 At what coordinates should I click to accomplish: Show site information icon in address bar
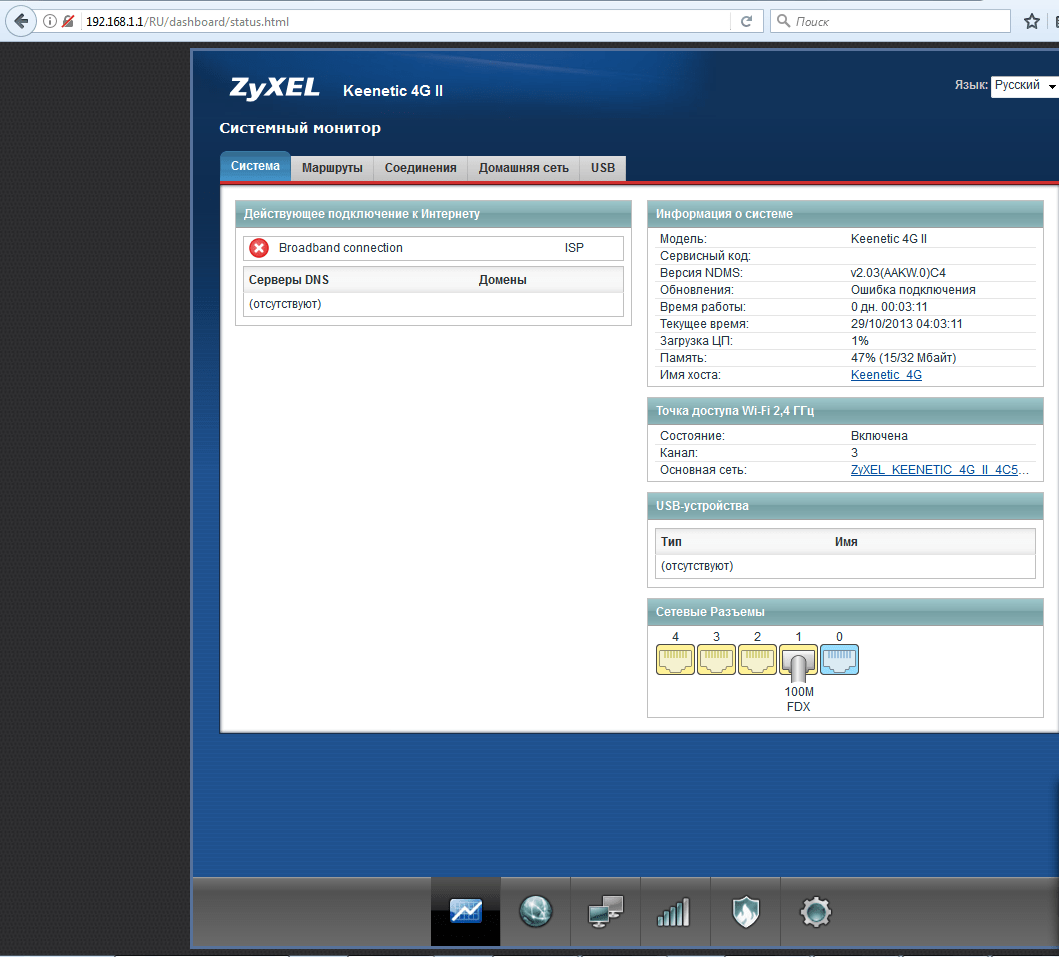tap(49, 22)
